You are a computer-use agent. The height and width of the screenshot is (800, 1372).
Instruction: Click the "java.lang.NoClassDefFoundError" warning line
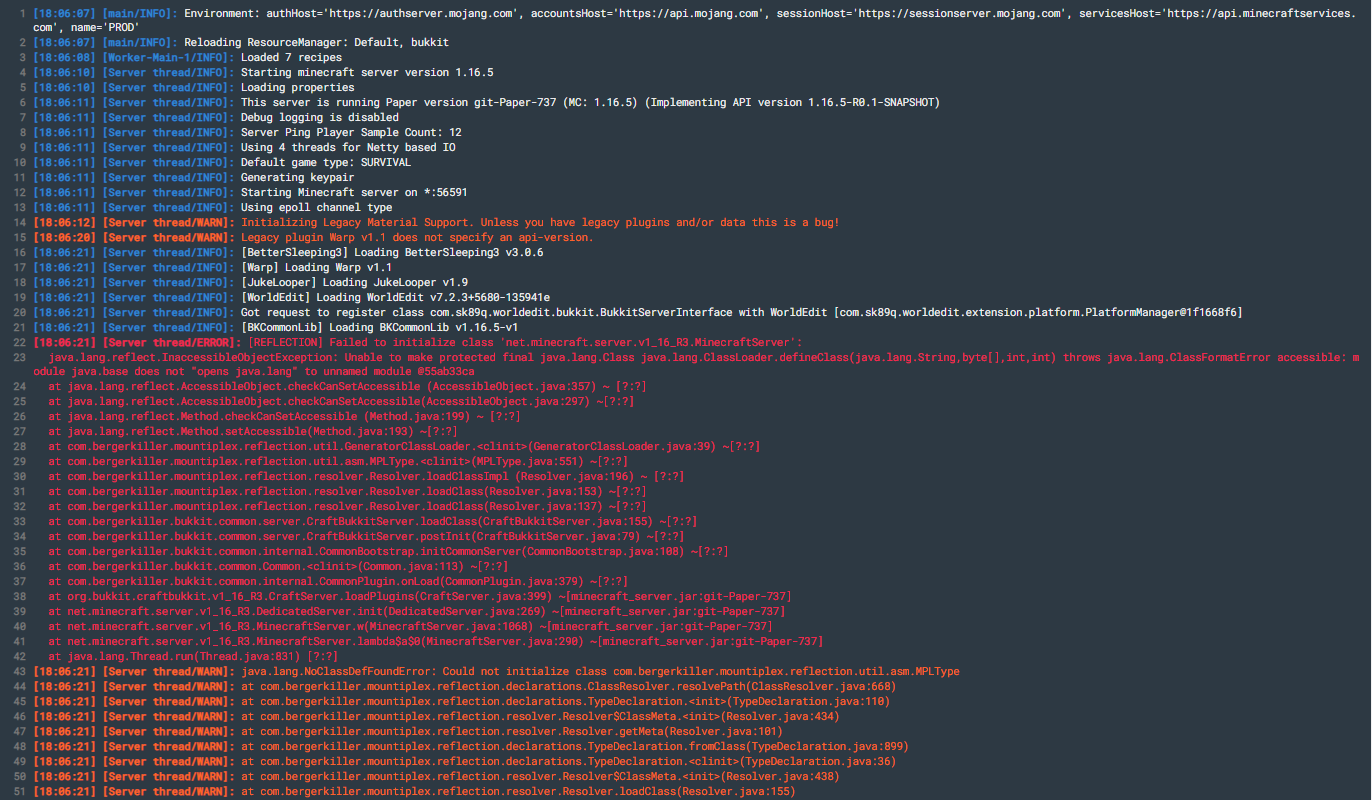pyautogui.click(x=600, y=673)
